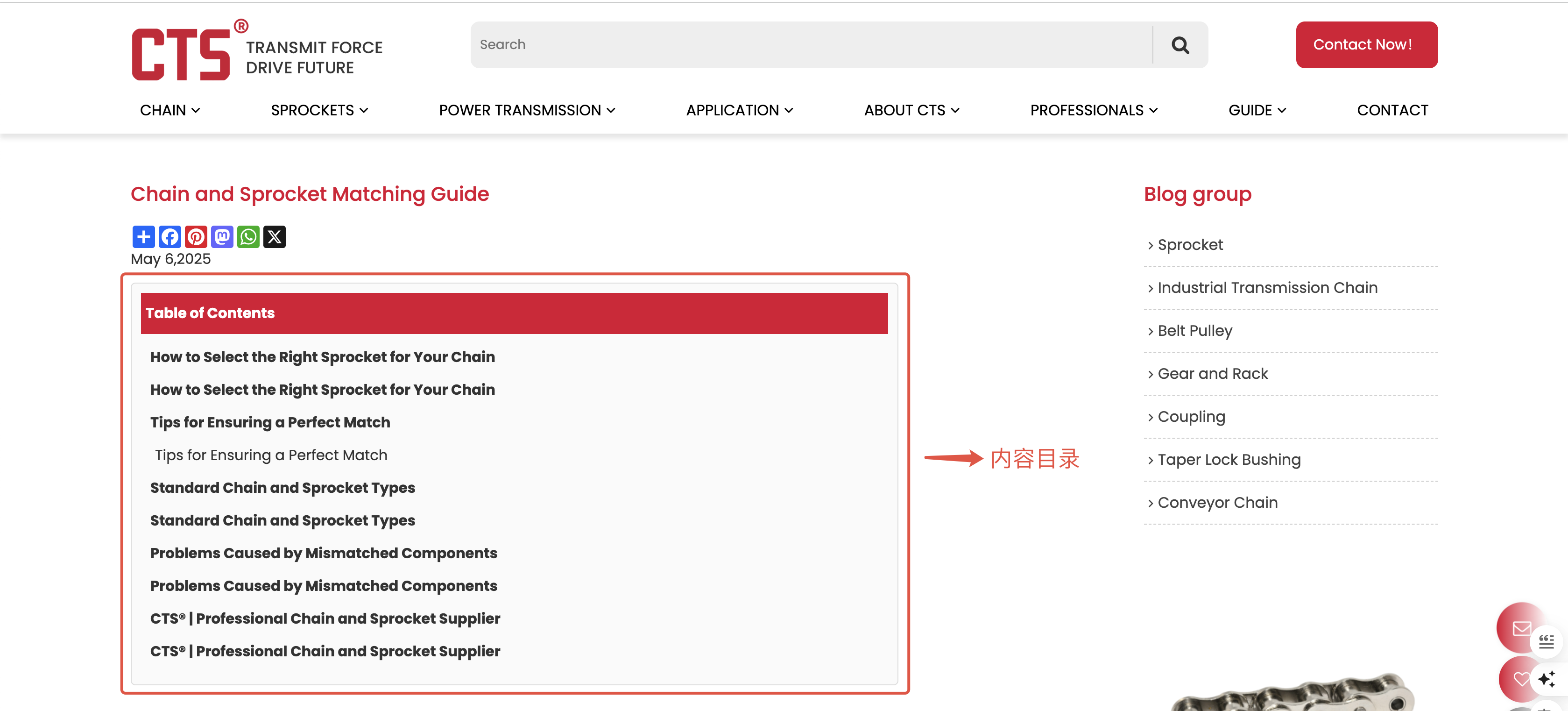Open the Belt Pulley blog group

pyautogui.click(x=1195, y=331)
